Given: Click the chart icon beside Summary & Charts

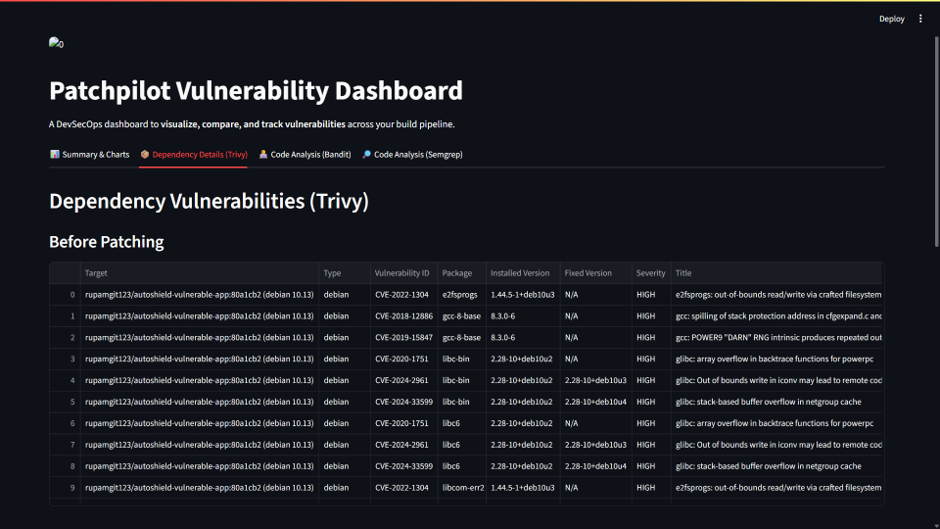Looking at the screenshot, I should 55,154.
